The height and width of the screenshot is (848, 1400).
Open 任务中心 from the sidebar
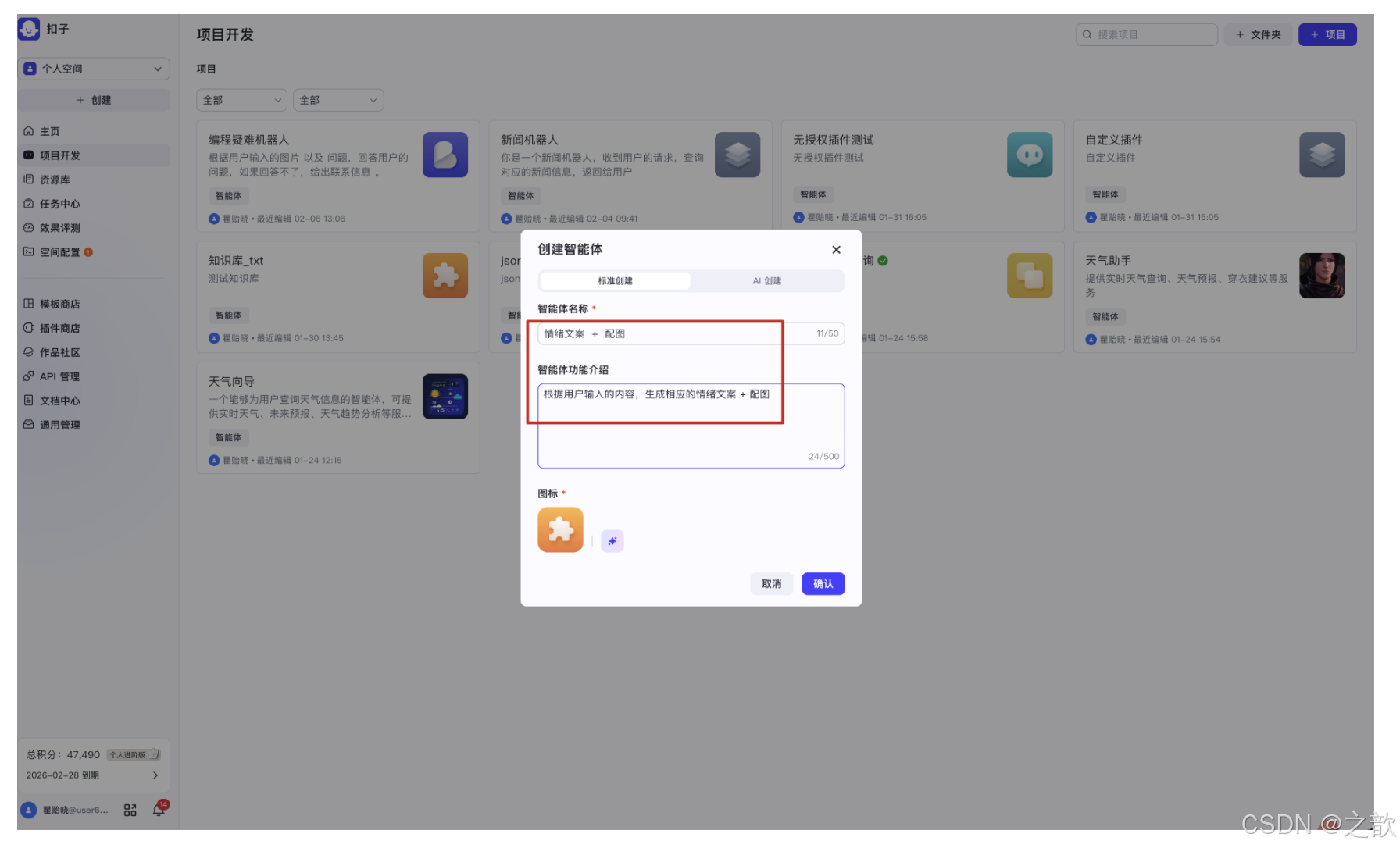(x=58, y=203)
